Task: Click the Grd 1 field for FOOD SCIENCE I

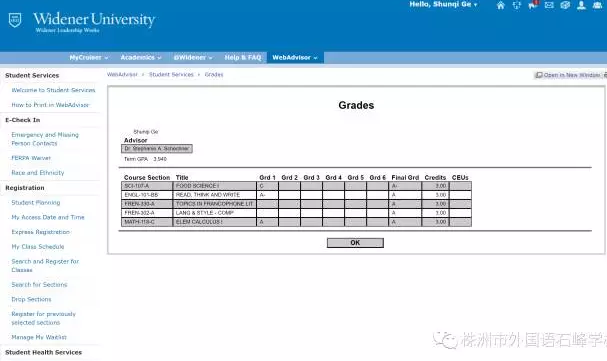Action: [267, 186]
